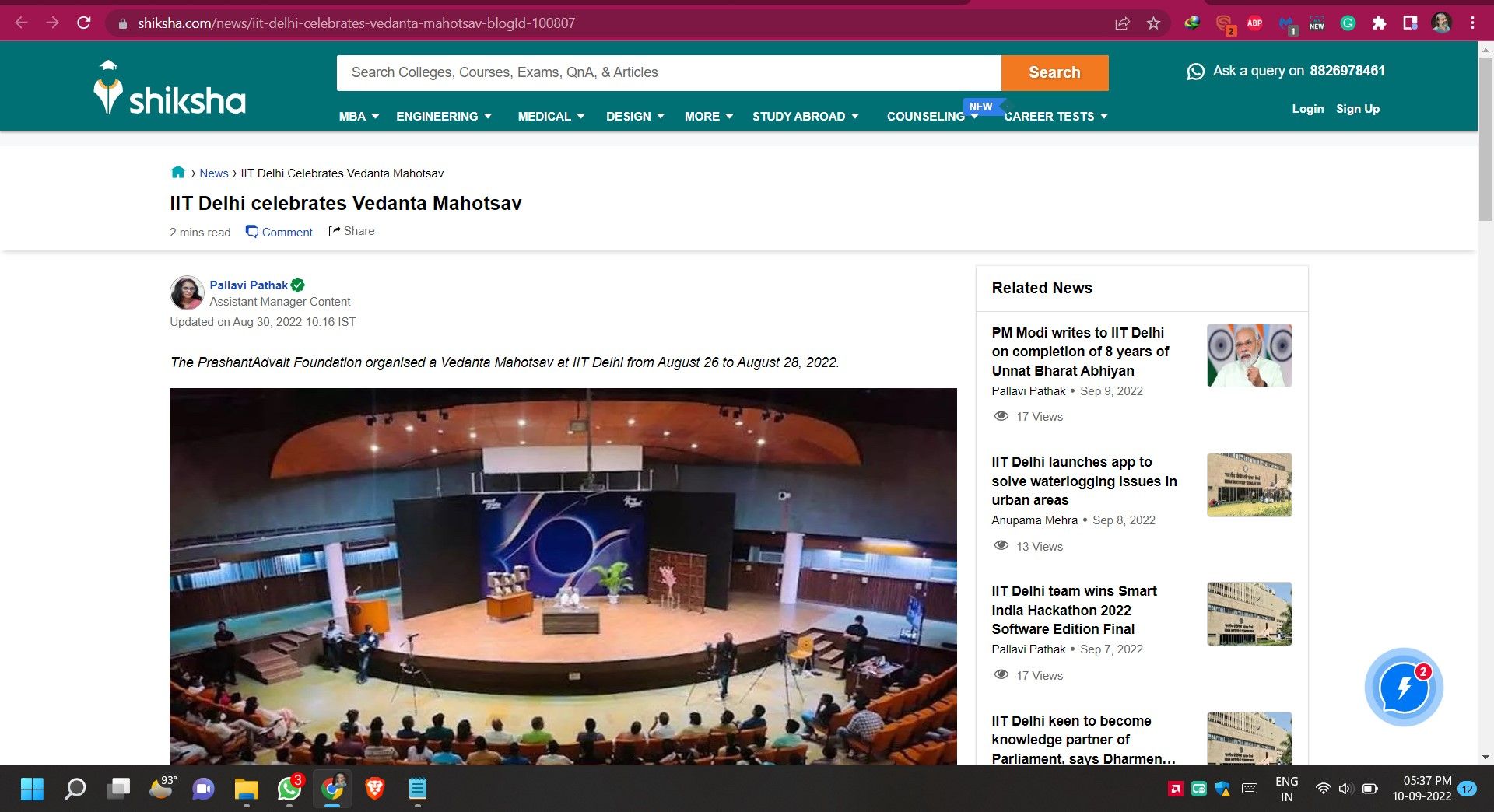Open the Comment icon link
This screenshot has height=812, width=1494.
252,232
